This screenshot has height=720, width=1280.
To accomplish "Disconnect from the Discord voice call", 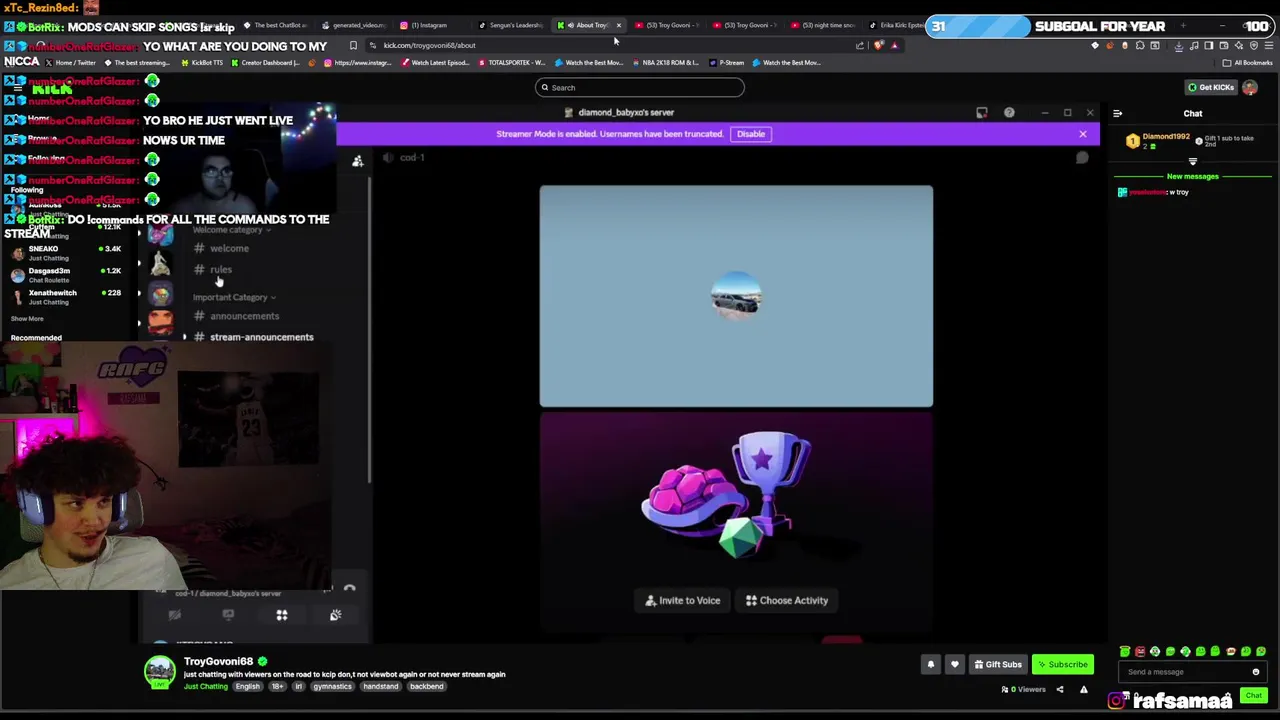I will [x=349, y=589].
